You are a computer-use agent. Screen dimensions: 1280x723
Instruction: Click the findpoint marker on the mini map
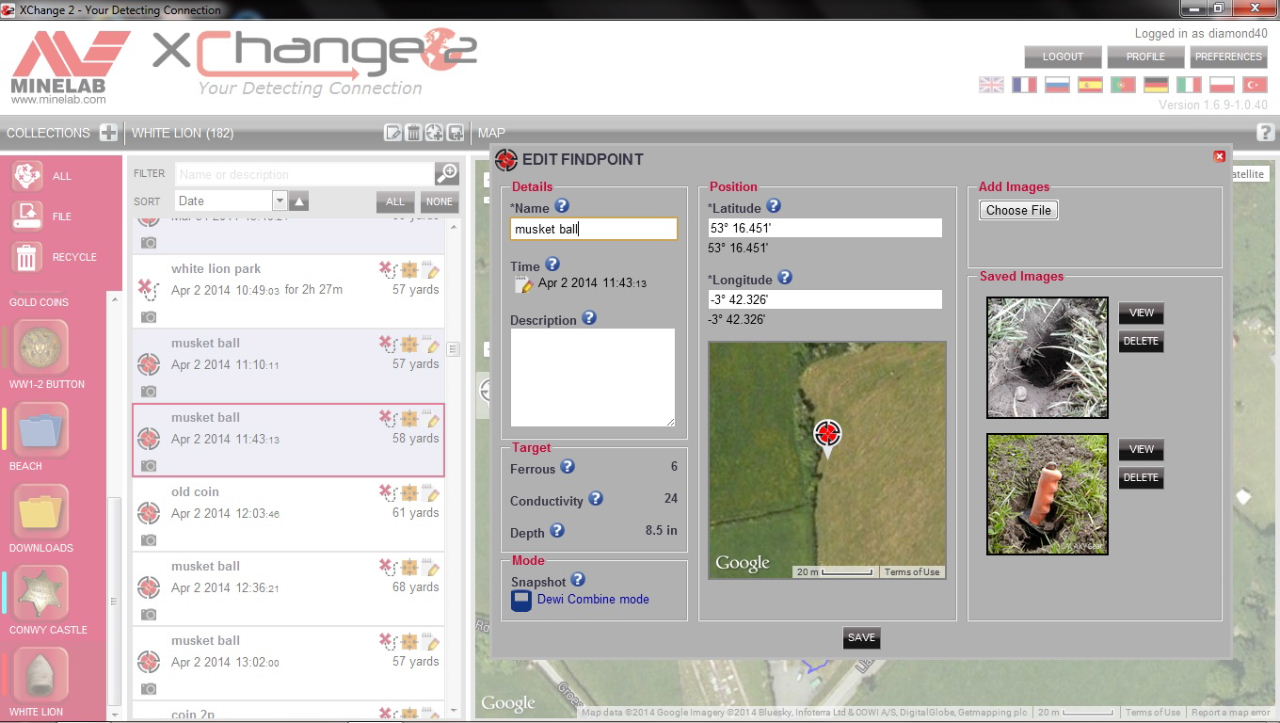827,434
